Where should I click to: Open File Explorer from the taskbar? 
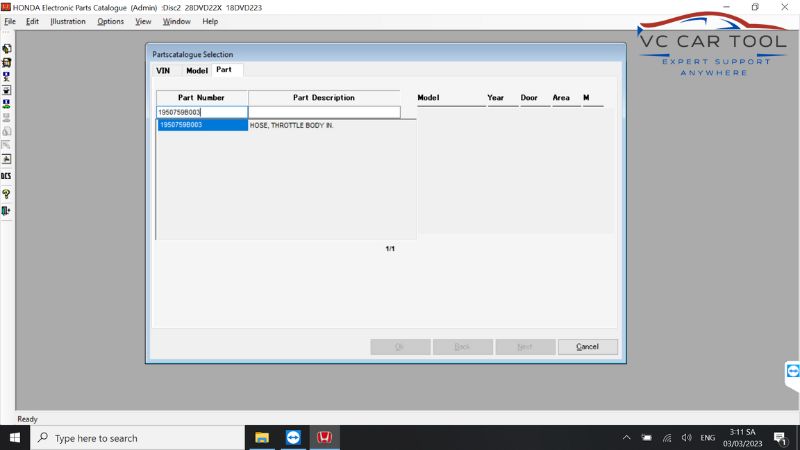click(x=262, y=438)
